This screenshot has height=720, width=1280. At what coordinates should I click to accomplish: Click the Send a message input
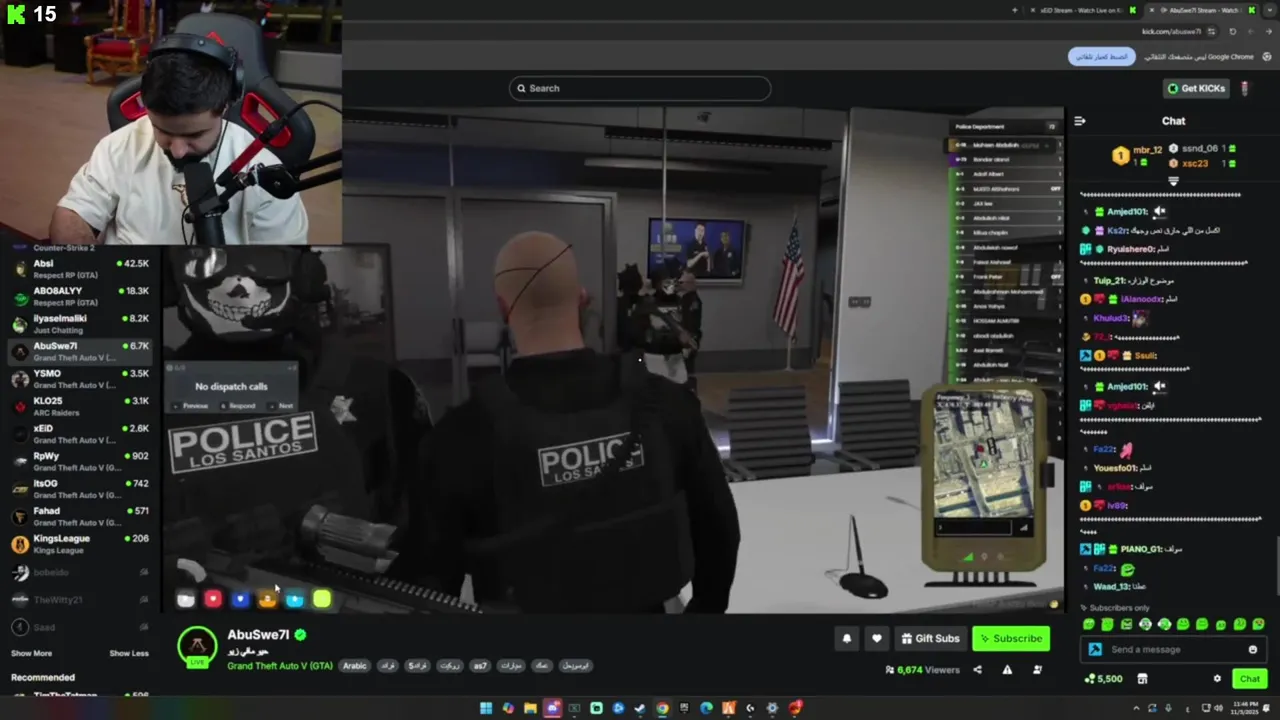point(1172,650)
